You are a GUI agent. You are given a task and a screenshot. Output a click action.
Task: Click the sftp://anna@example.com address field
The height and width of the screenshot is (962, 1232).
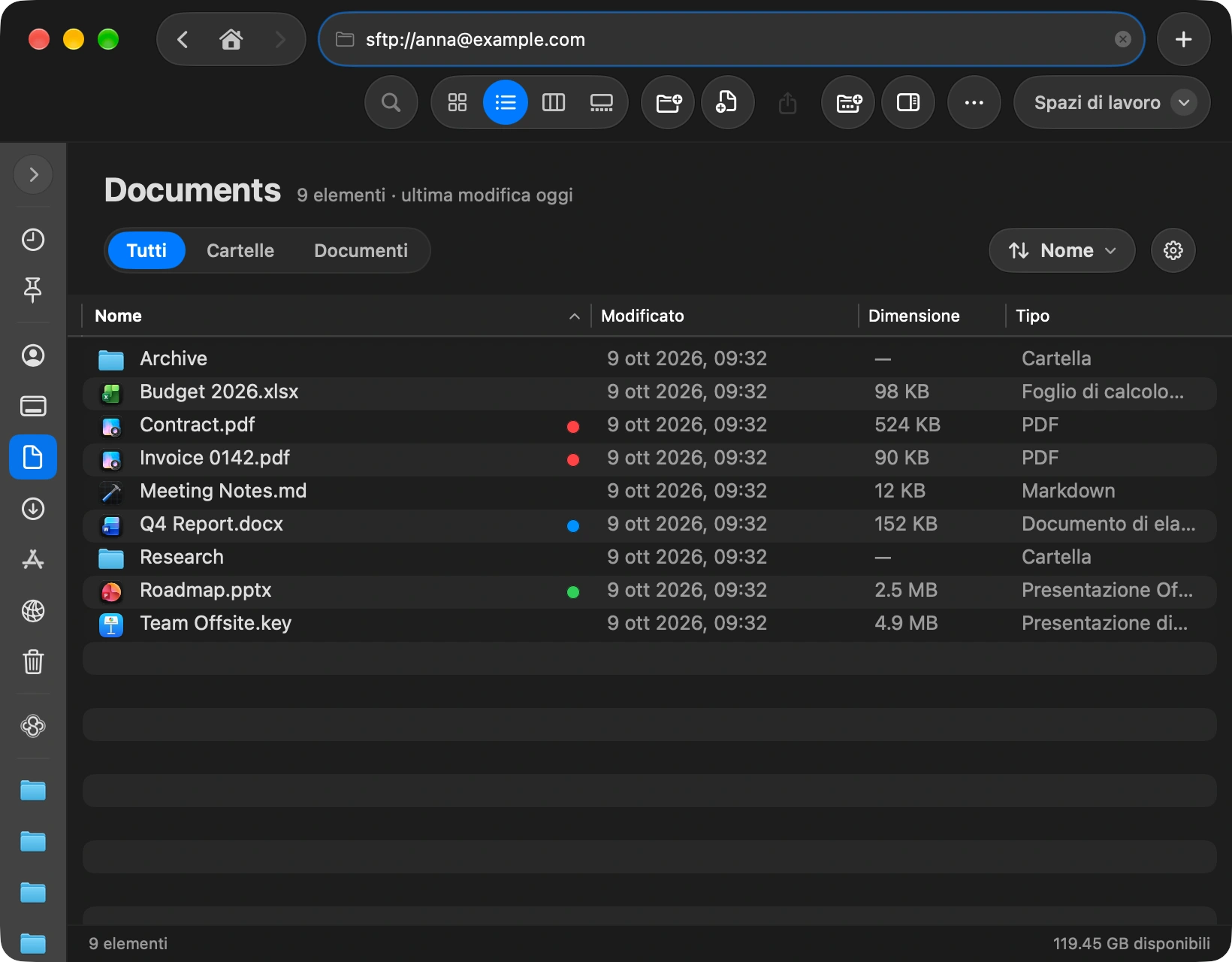732,39
